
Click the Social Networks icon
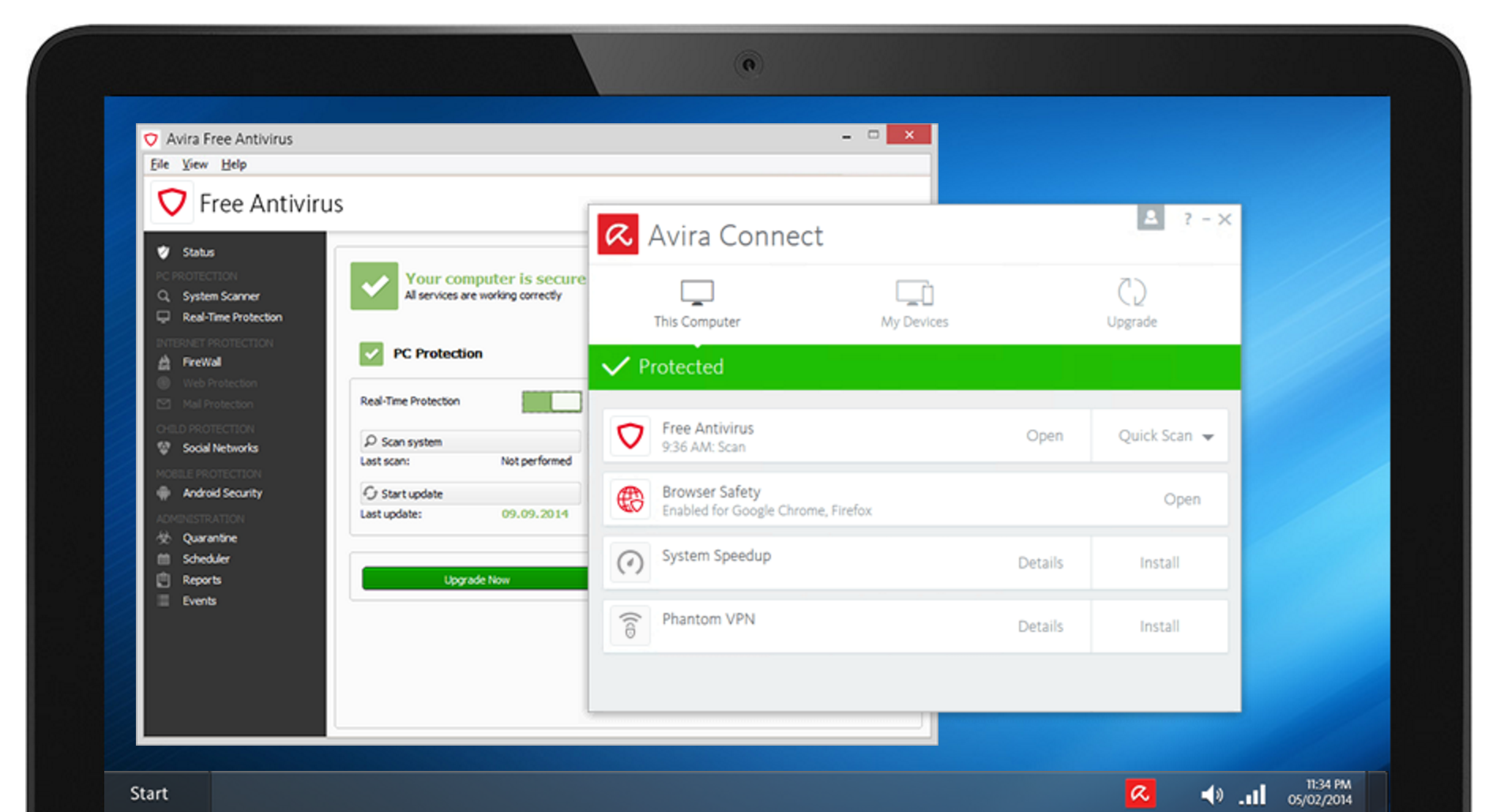tap(164, 448)
